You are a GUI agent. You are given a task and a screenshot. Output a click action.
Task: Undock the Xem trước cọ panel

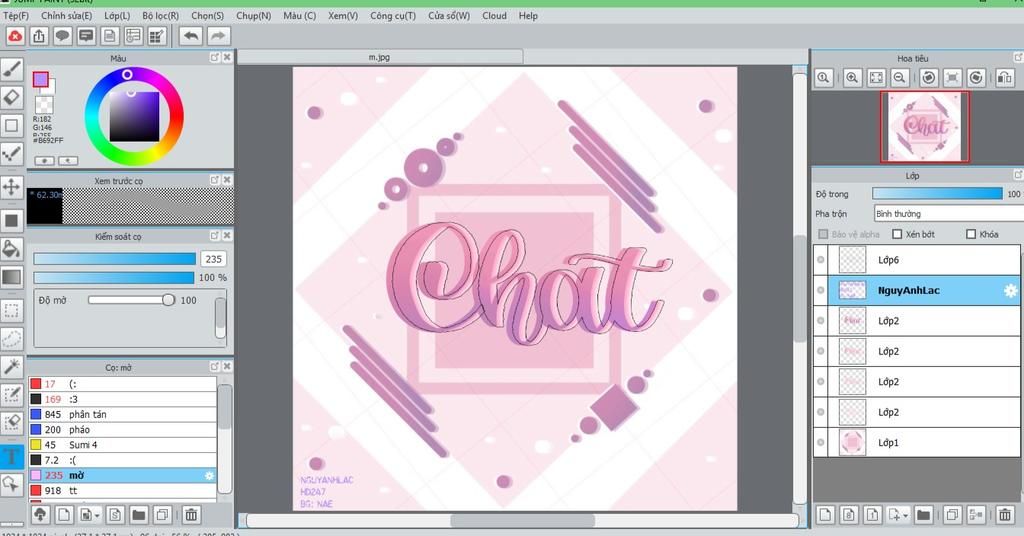214,180
